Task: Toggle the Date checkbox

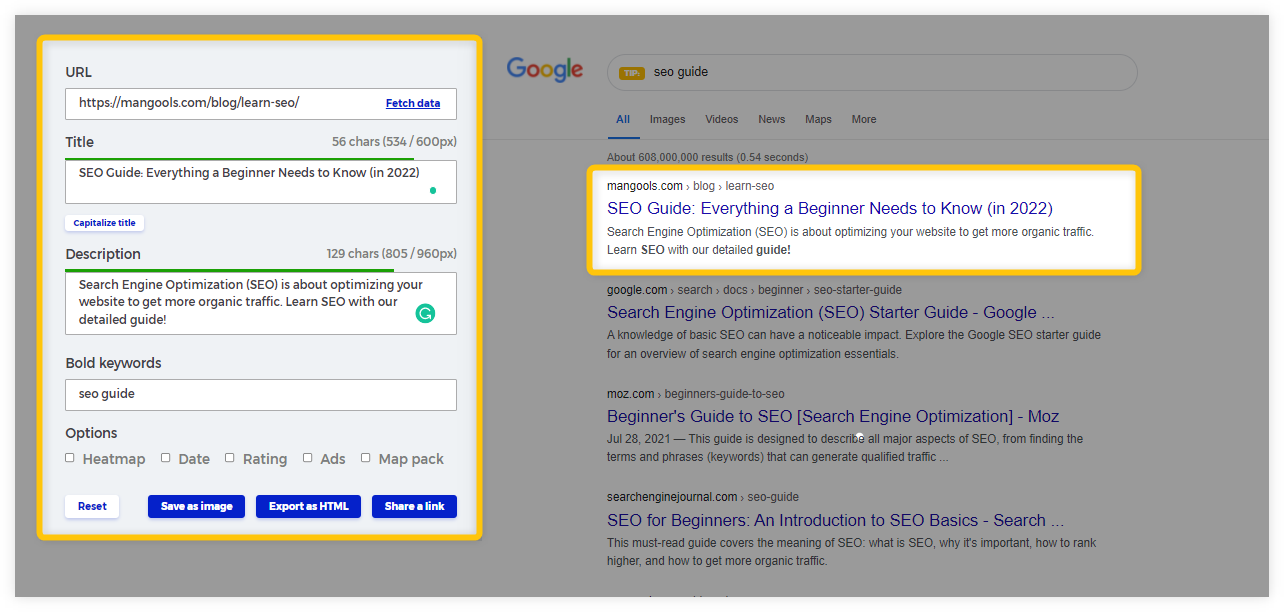Action: pos(166,458)
